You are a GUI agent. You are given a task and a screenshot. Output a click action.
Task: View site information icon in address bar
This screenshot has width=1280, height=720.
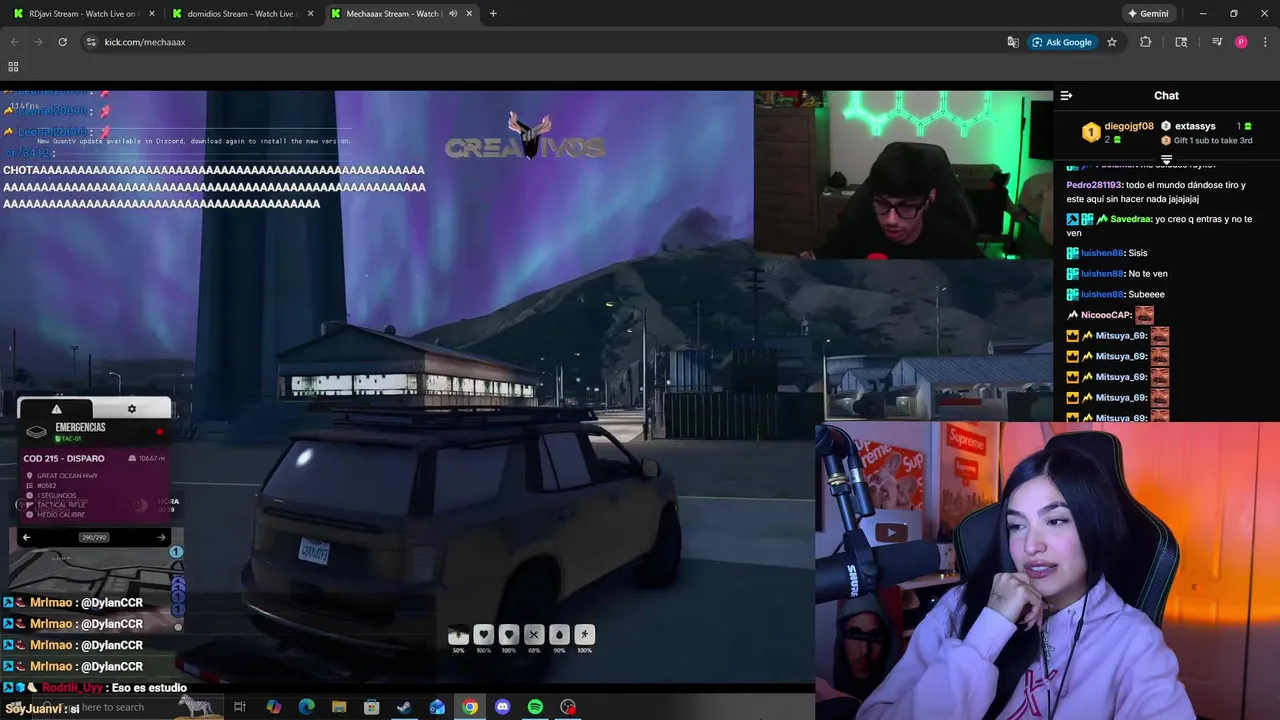(x=91, y=42)
